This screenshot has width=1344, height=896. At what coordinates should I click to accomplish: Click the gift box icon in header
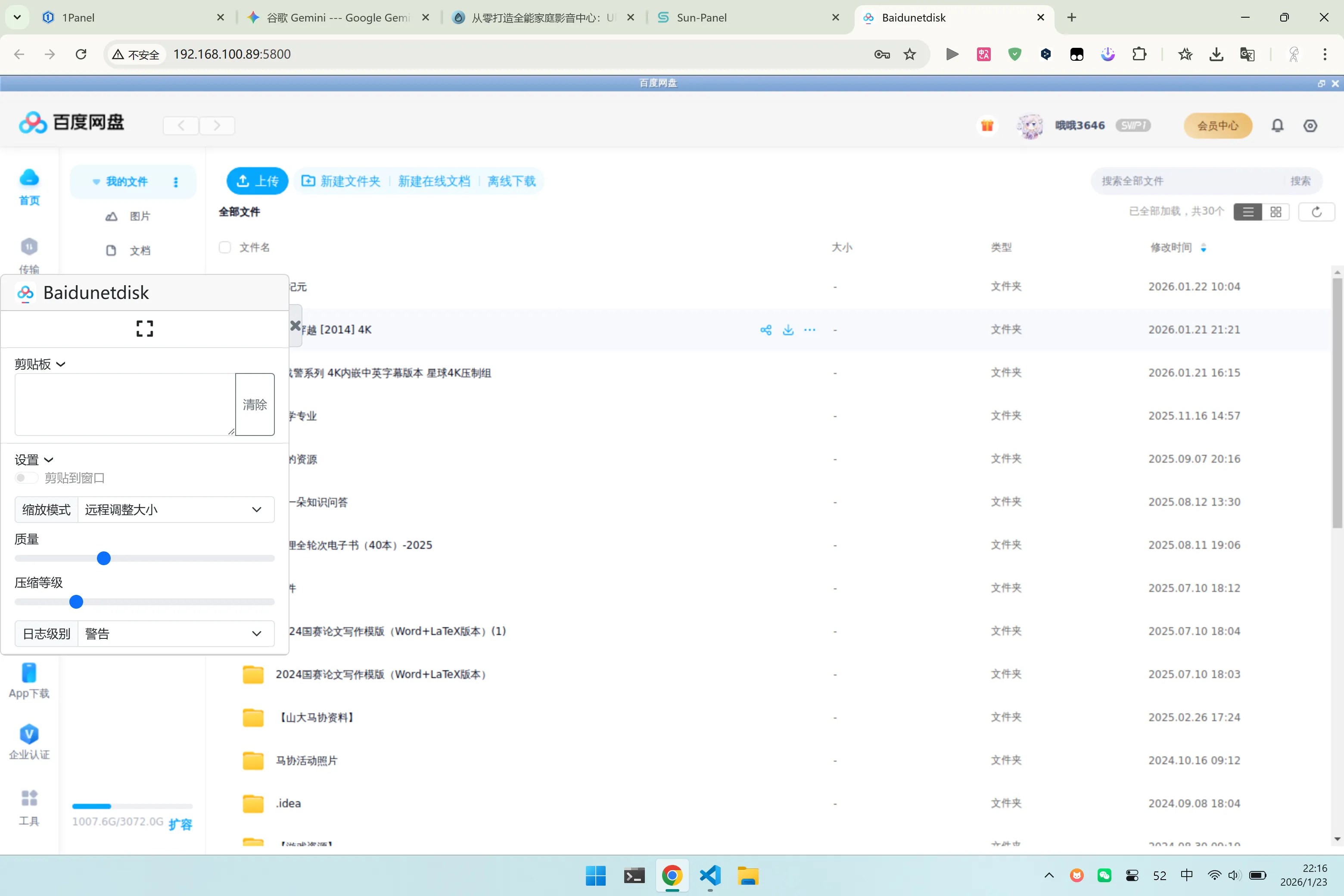[987, 125]
